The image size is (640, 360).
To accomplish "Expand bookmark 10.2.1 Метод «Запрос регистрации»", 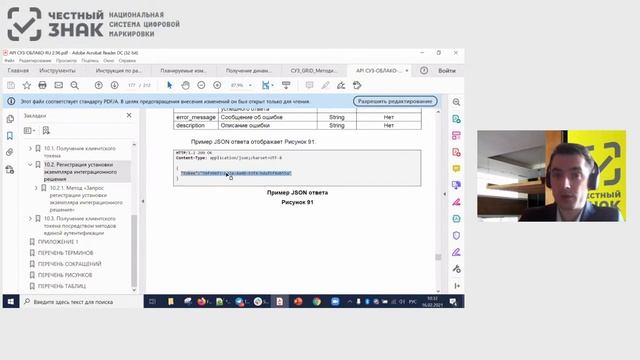I will click(x=36, y=188).
